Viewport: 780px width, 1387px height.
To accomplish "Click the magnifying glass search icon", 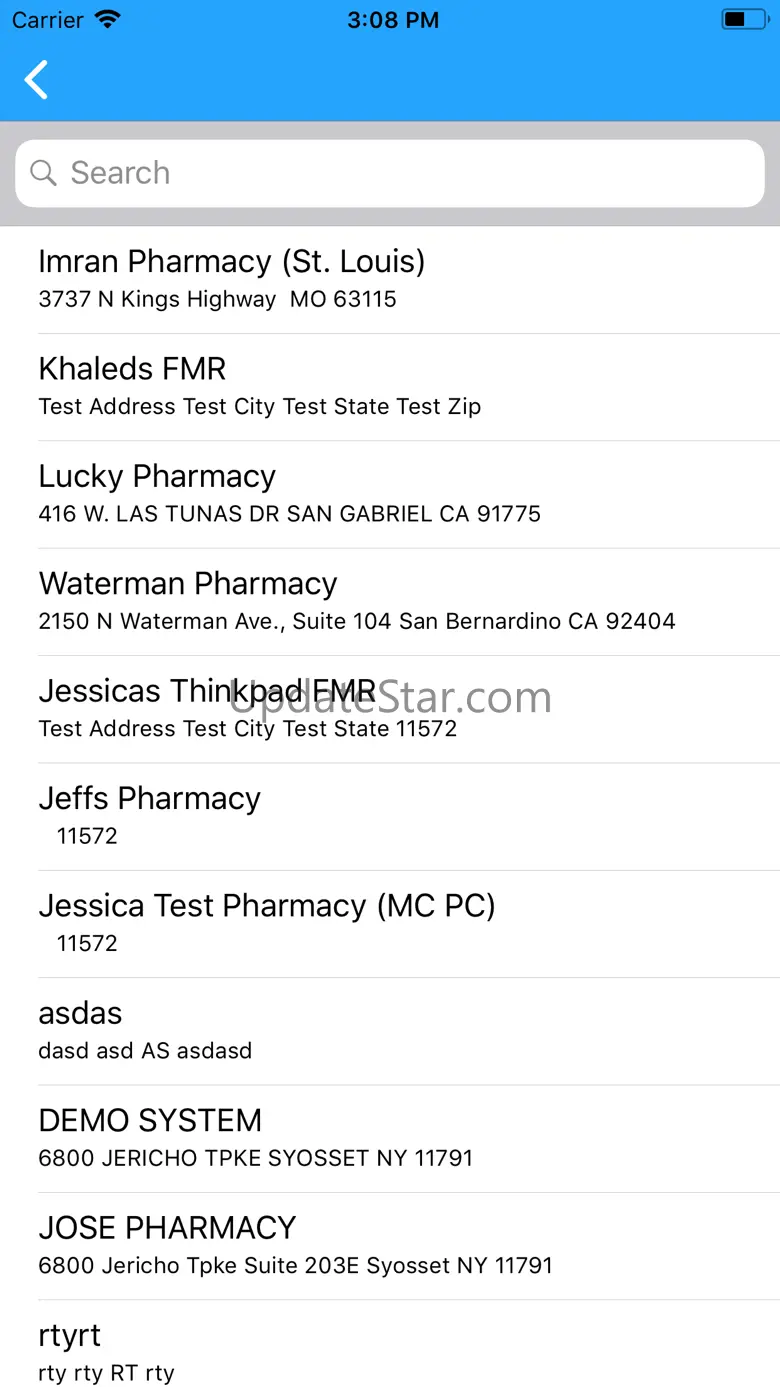I will point(43,173).
